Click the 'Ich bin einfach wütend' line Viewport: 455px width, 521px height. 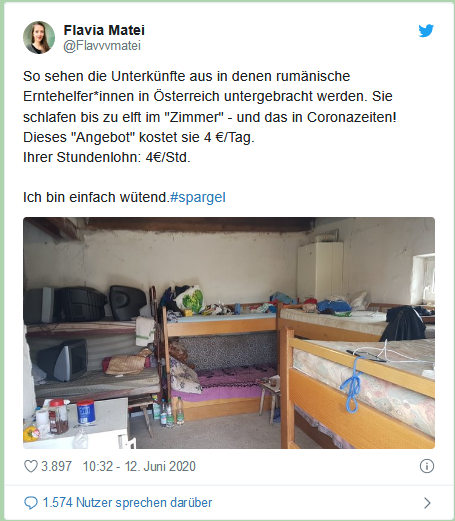point(96,197)
